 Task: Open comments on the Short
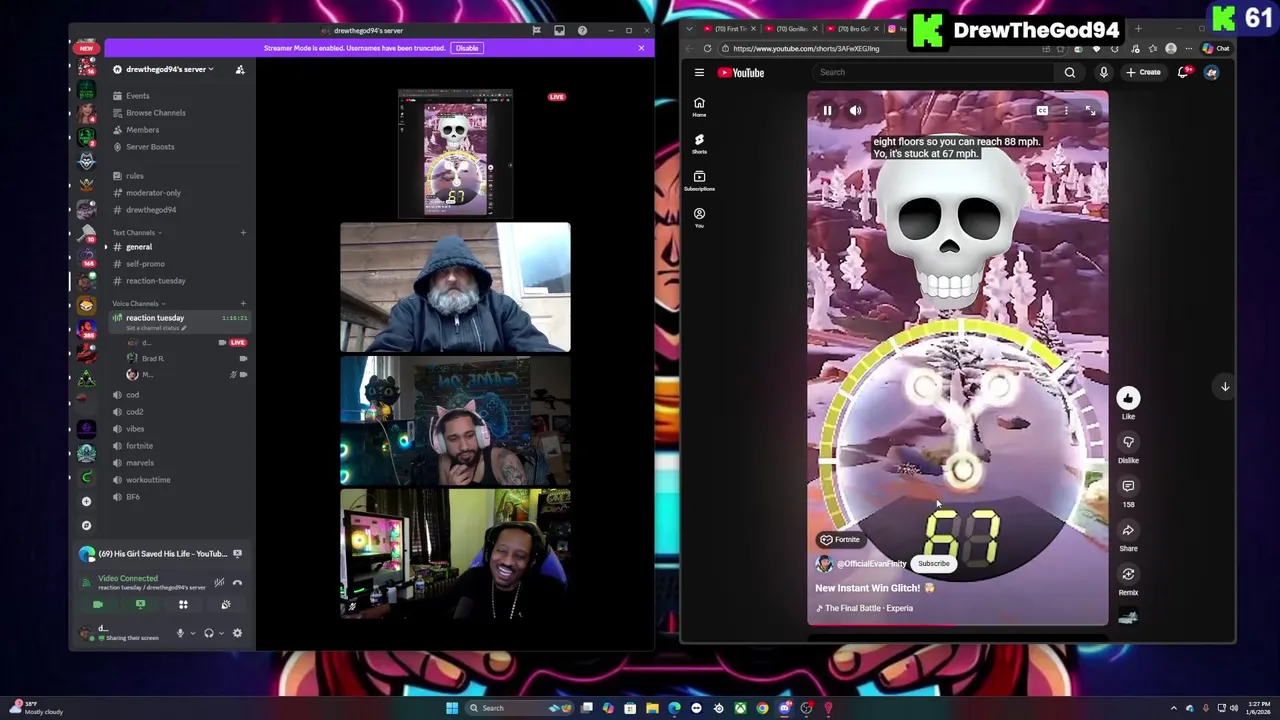point(1128,486)
